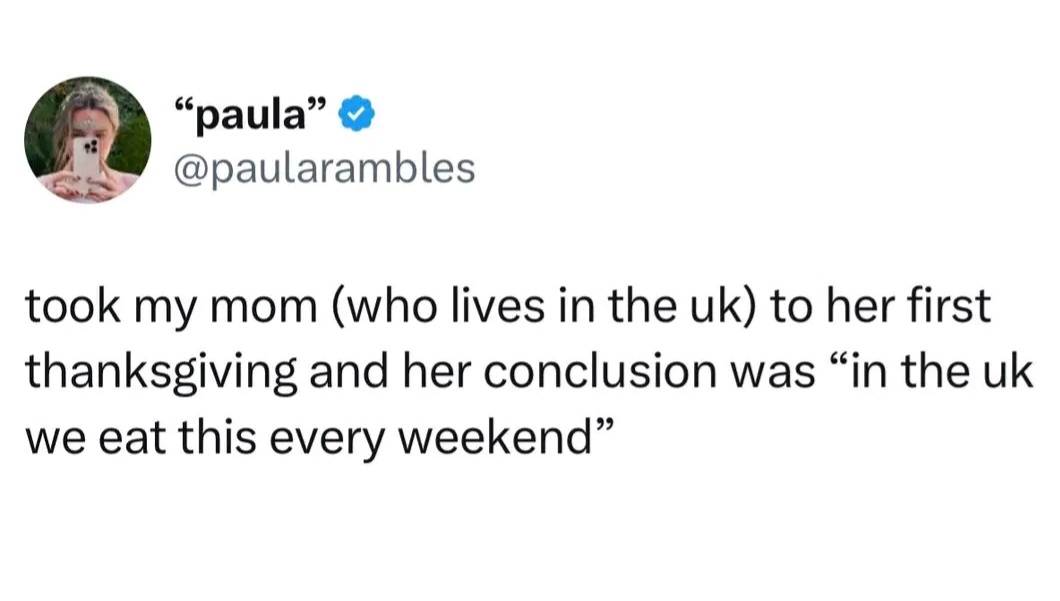Open the @paularambles handle link
The width and height of the screenshot is (1060, 601).
(x=324, y=168)
